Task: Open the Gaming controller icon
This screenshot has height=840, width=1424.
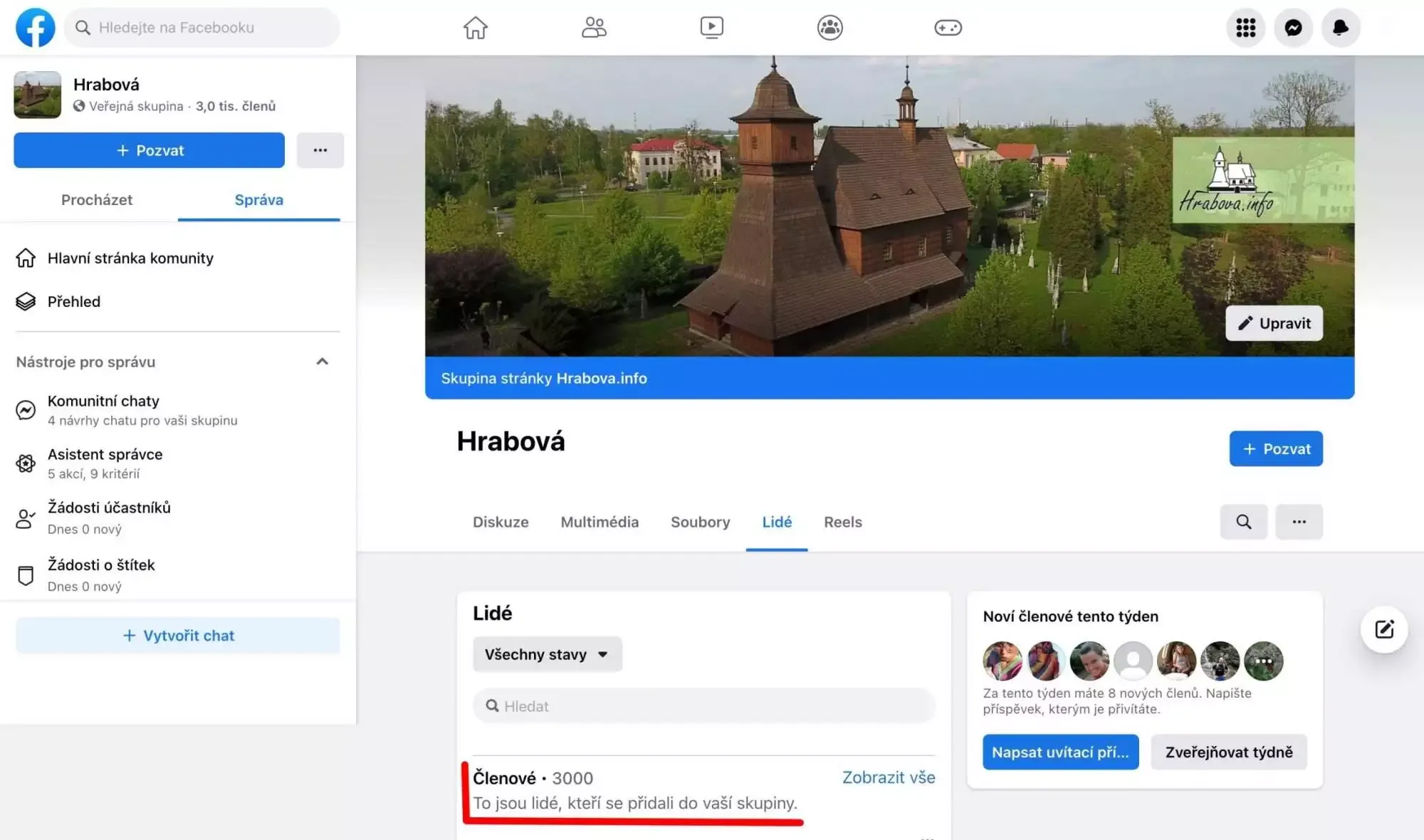Action: [x=948, y=28]
